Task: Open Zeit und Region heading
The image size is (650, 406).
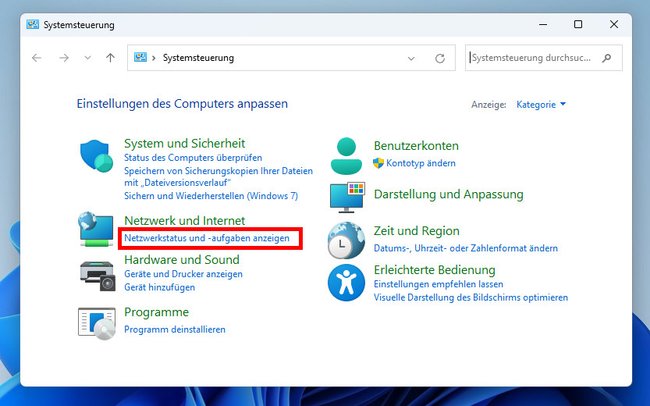Action: [417, 231]
